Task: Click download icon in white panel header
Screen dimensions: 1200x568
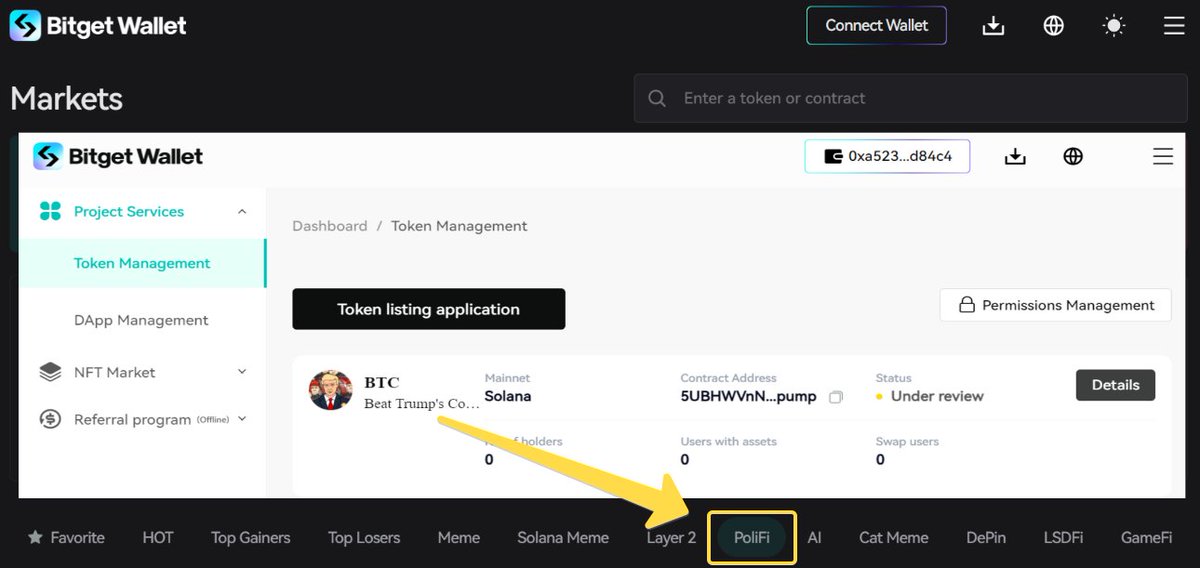Action: 1015,156
